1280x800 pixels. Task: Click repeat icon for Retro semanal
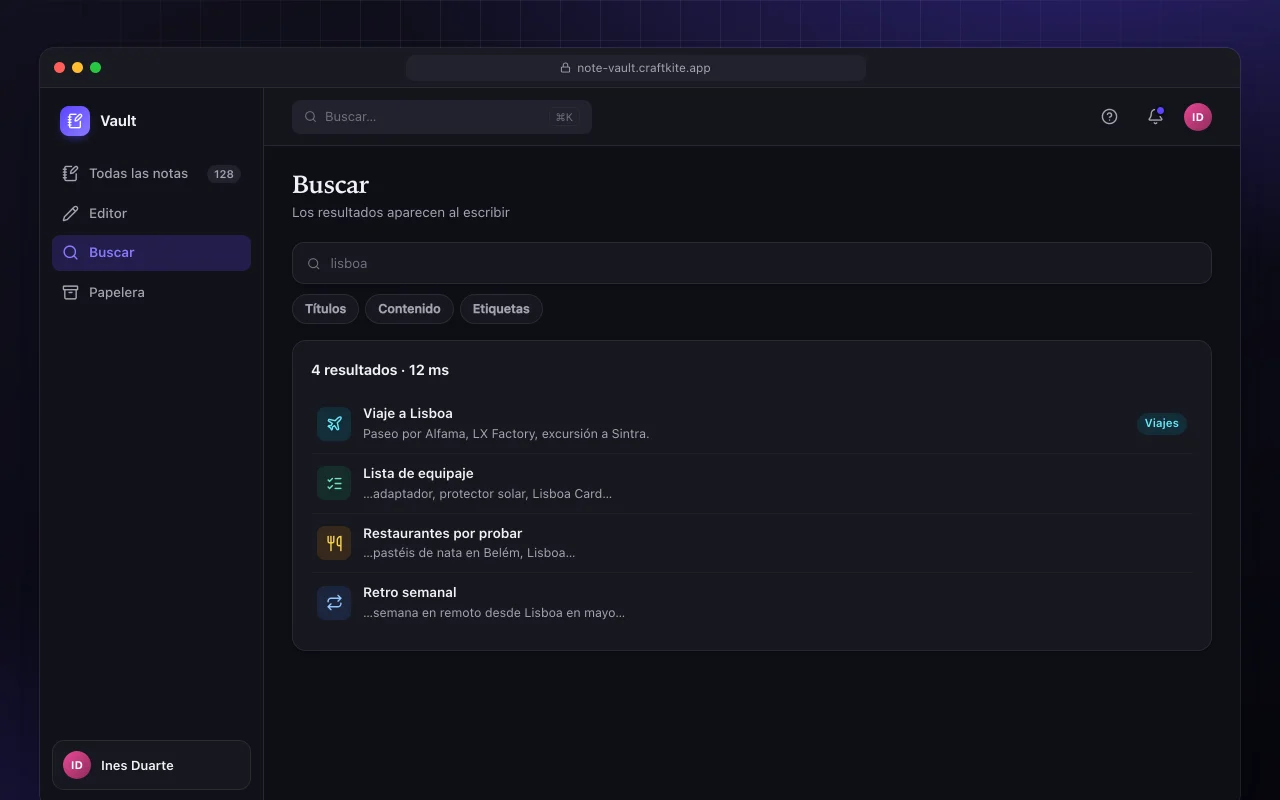[334, 603]
